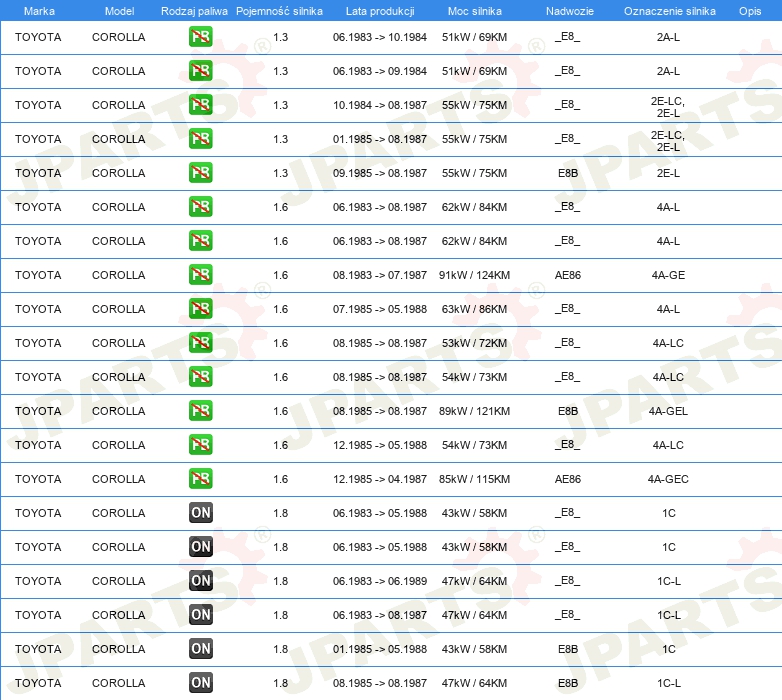Select petrol icon in 12.1985 -> 05.1988 row
The image size is (782, 700).
pos(200,445)
